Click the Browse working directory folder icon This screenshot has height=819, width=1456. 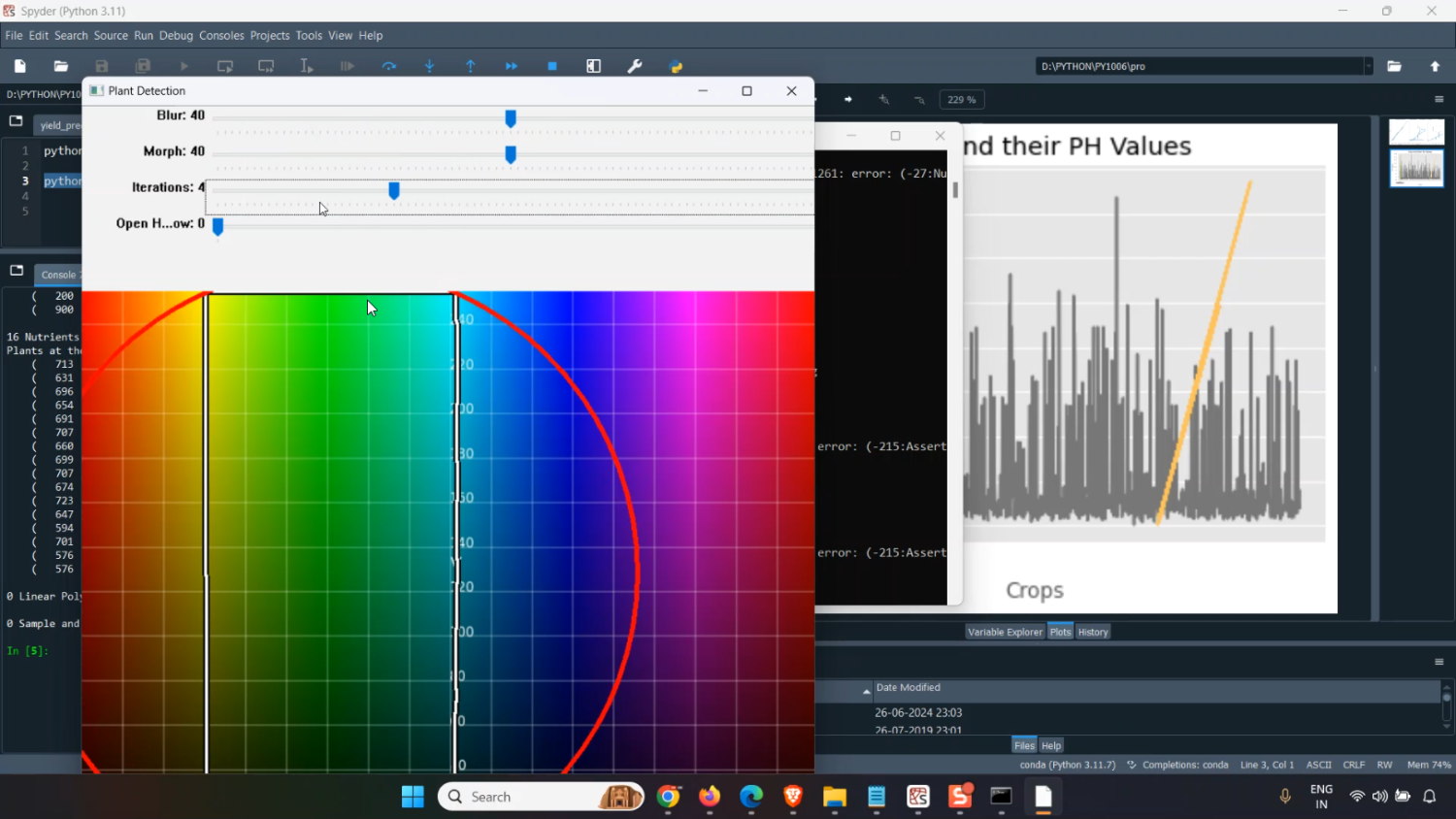click(1395, 66)
